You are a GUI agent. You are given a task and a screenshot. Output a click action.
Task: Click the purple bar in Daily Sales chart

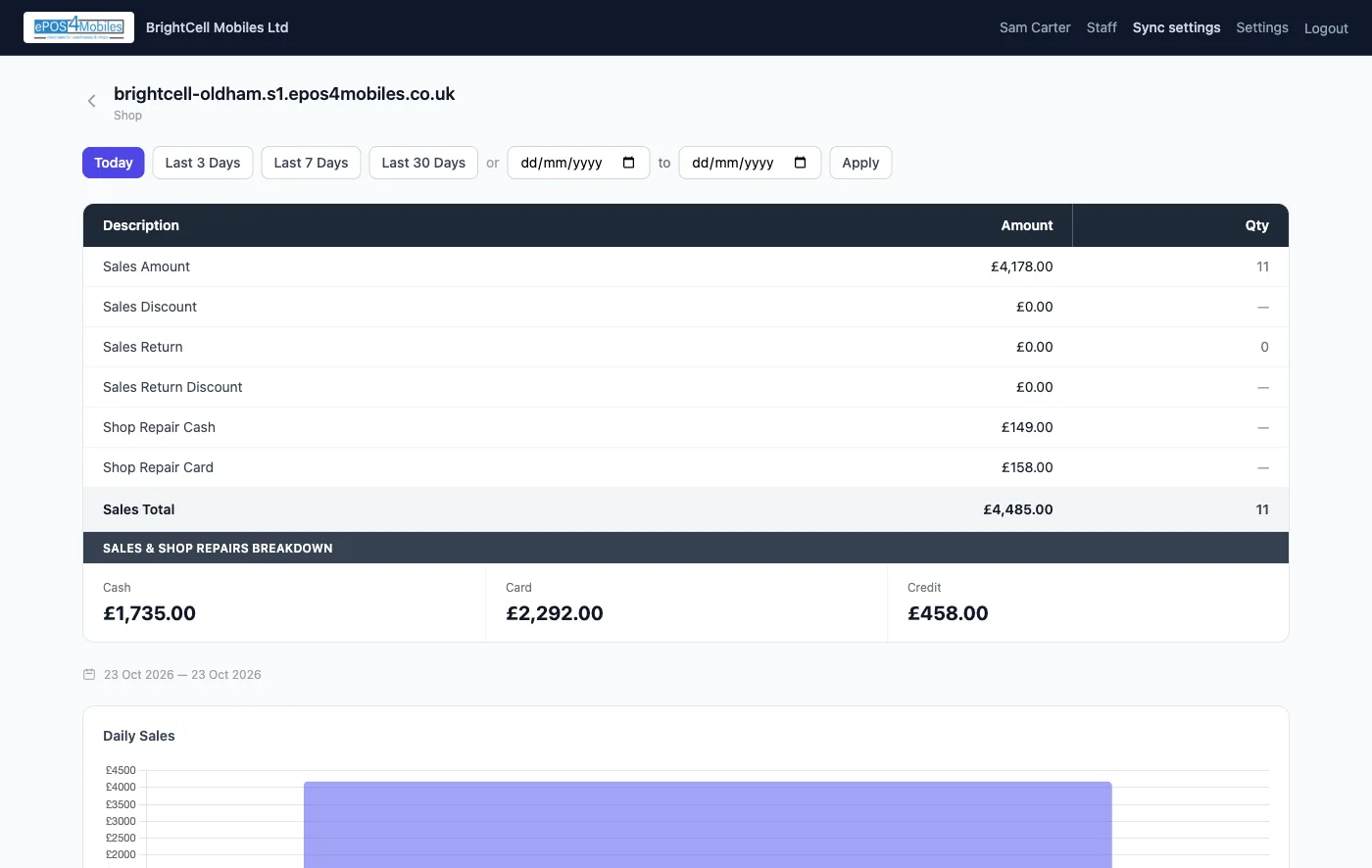tap(708, 825)
